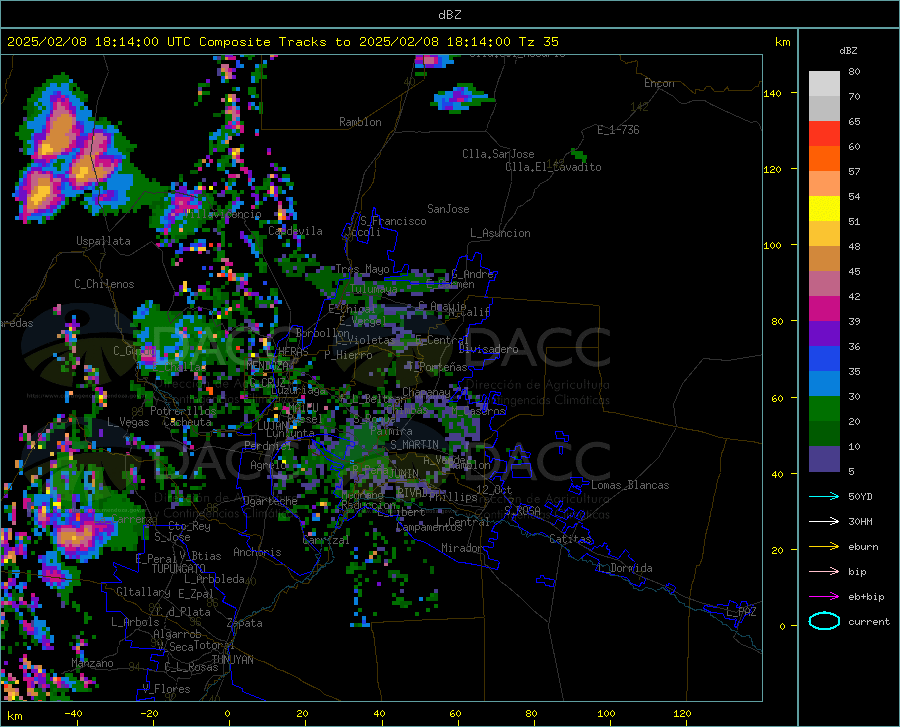This screenshot has width=900, height=727.
Task: Click the Encon location label
Action: pos(659,83)
